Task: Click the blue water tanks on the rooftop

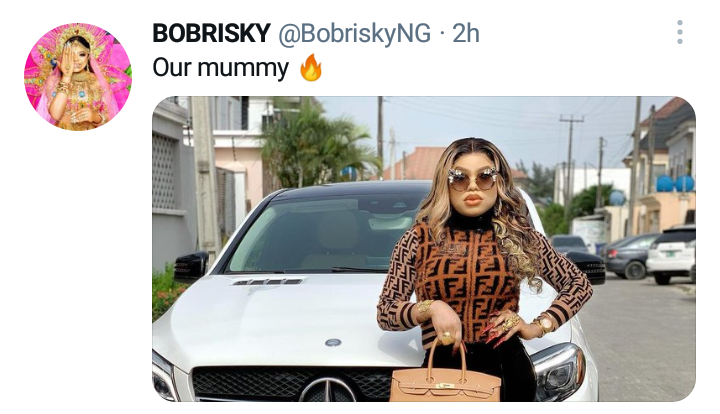Action: [x=675, y=184]
